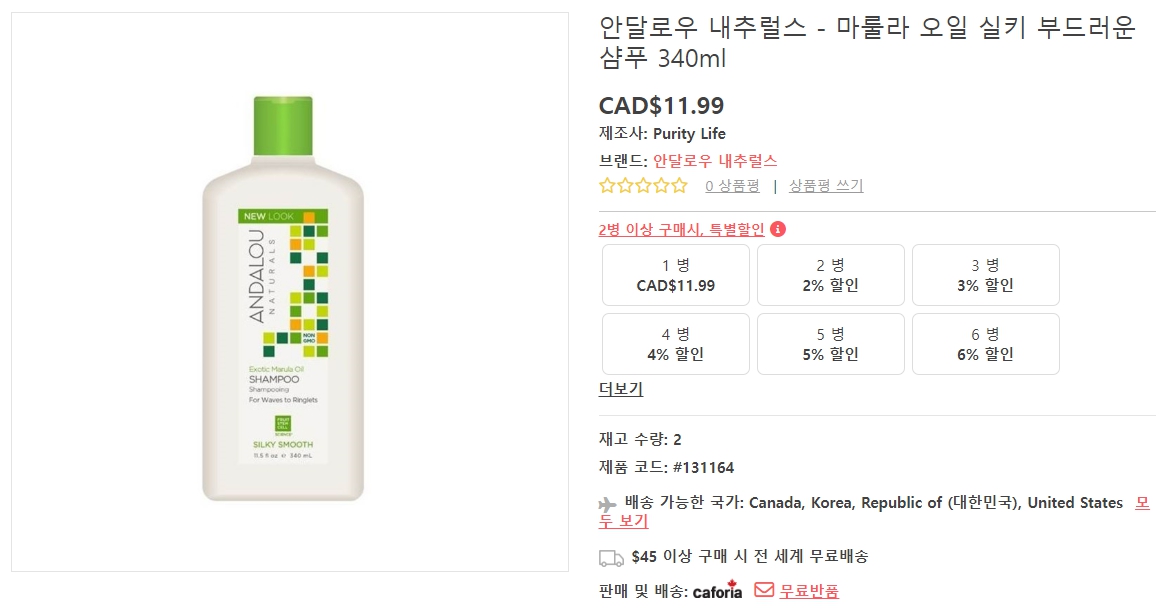Image resolution: width=1170 pixels, height=614 pixels.
Task: Click 상품평 쓰기 to write a review
Action: (x=827, y=185)
